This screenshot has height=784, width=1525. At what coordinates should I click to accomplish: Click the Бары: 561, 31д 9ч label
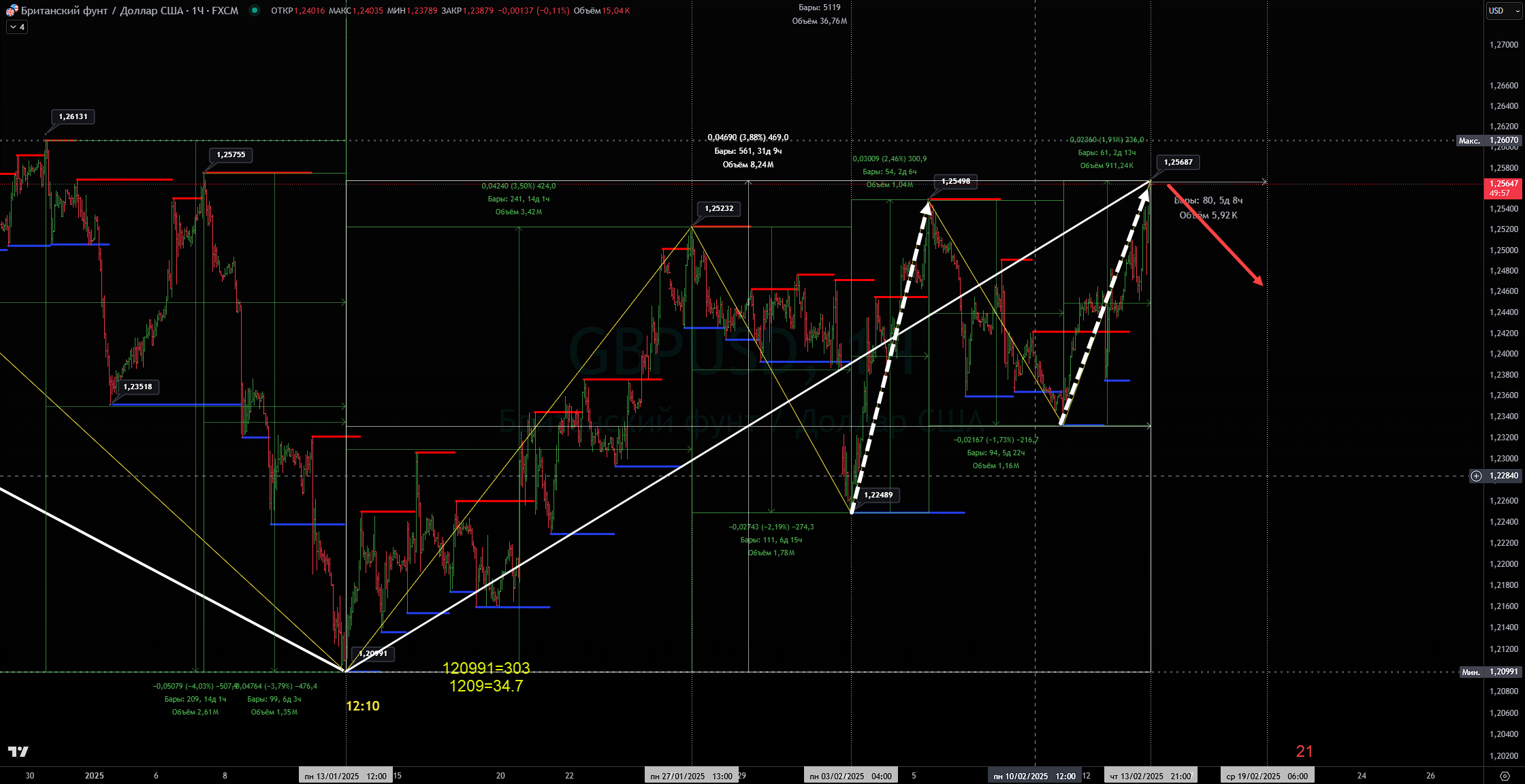pyautogui.click(x=748, y=151)
